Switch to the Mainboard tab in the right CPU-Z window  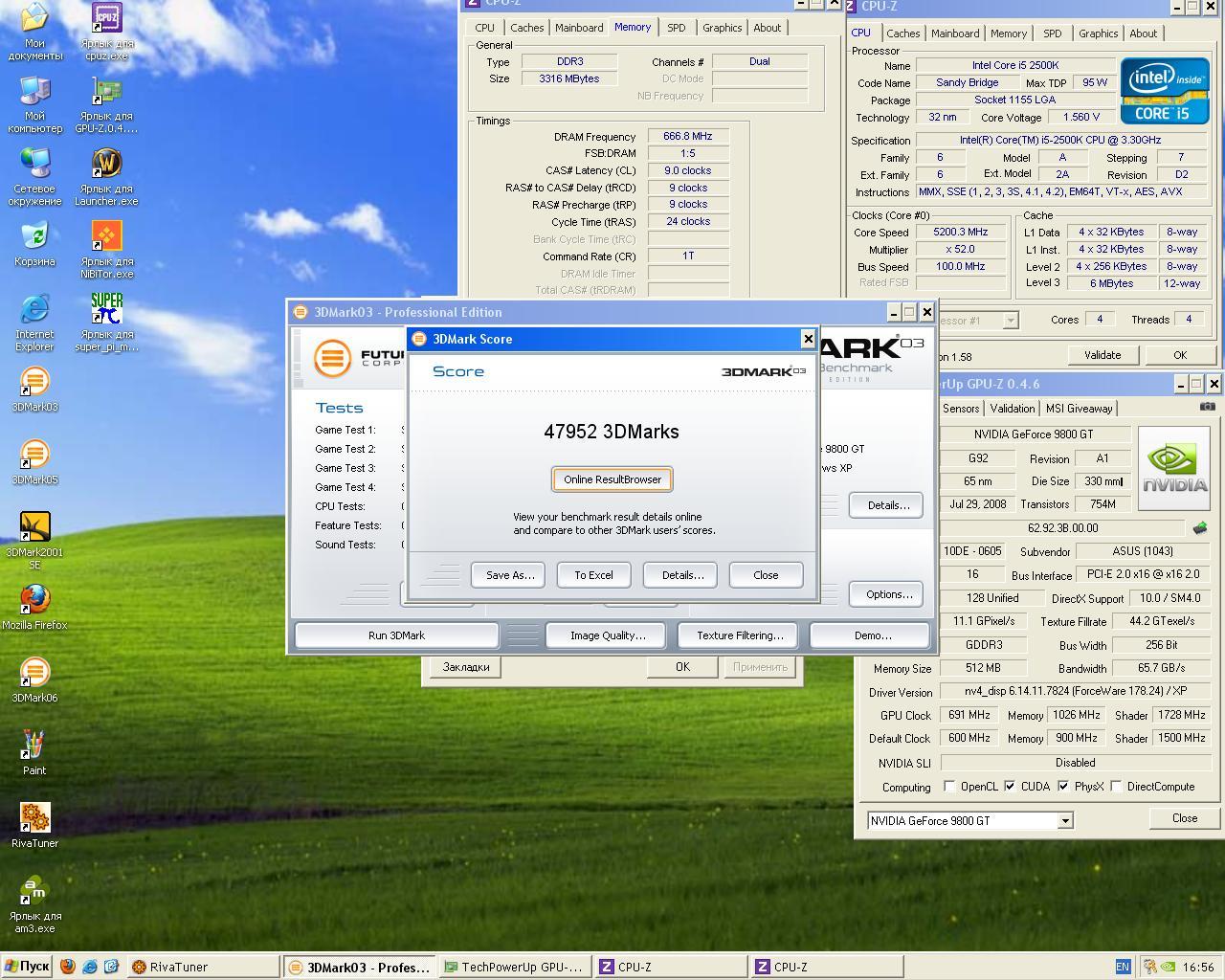click(x=955, y=33)
